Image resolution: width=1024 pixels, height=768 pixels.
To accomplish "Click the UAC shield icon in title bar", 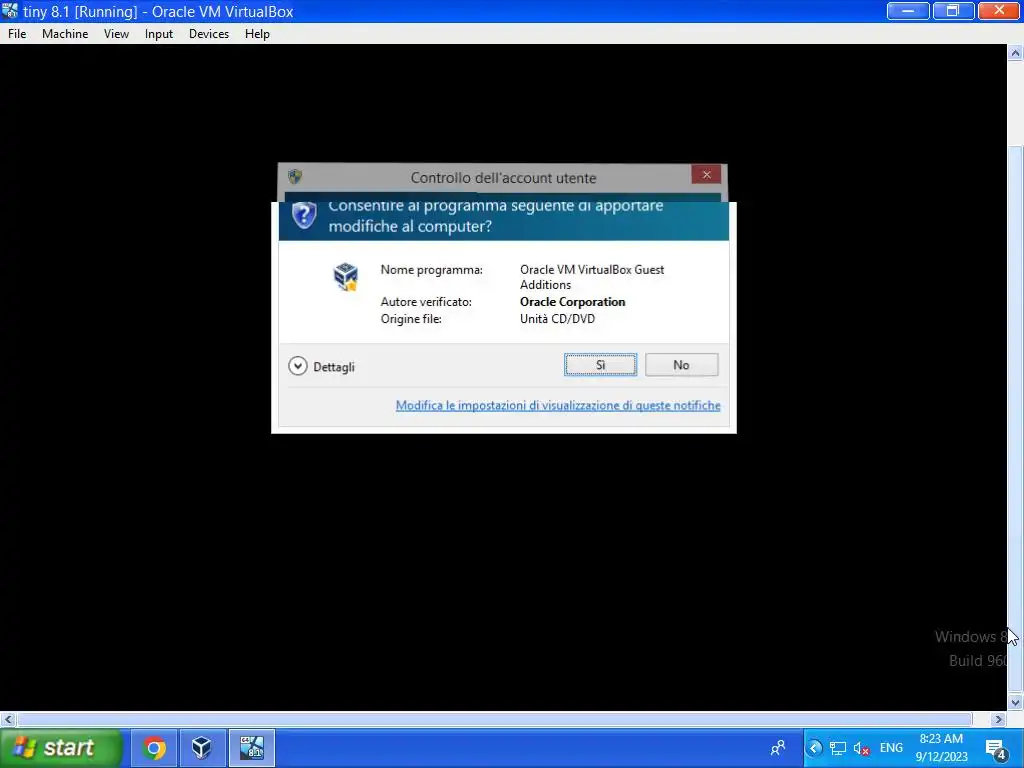I will tap(295, 176).
